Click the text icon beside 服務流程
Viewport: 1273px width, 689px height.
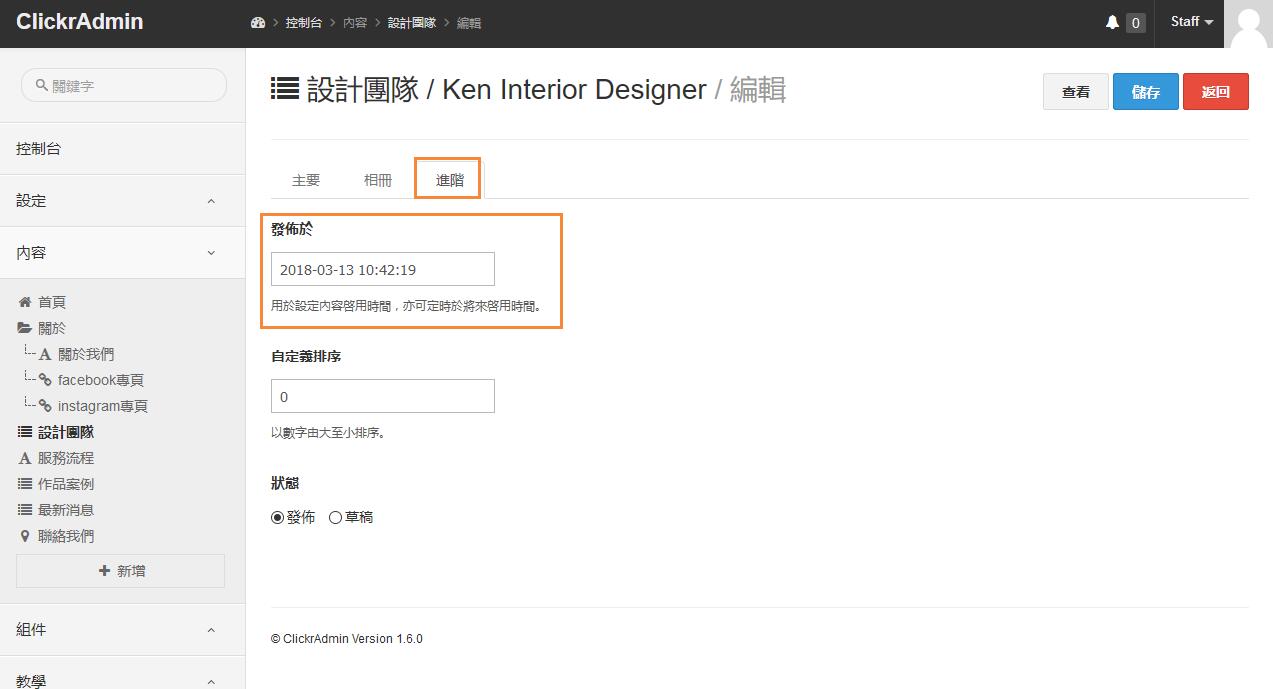tap(25, 458)
